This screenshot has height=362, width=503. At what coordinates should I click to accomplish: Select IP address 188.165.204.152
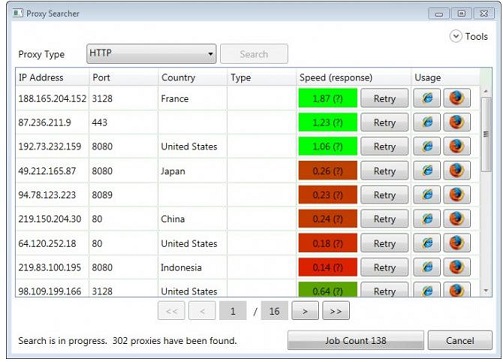click(x=52, y=98)
